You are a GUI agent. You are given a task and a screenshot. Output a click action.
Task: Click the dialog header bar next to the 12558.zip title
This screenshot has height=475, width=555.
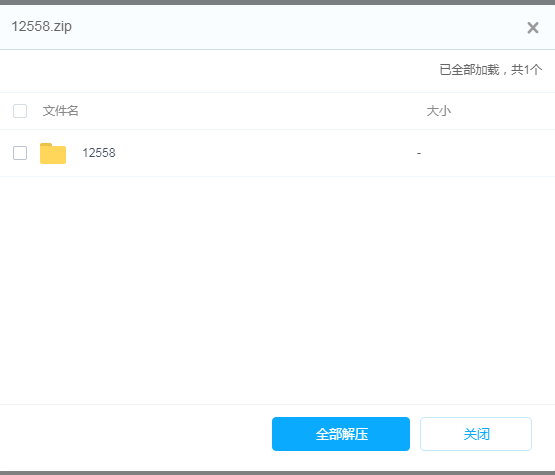click(x=283, y=27)
